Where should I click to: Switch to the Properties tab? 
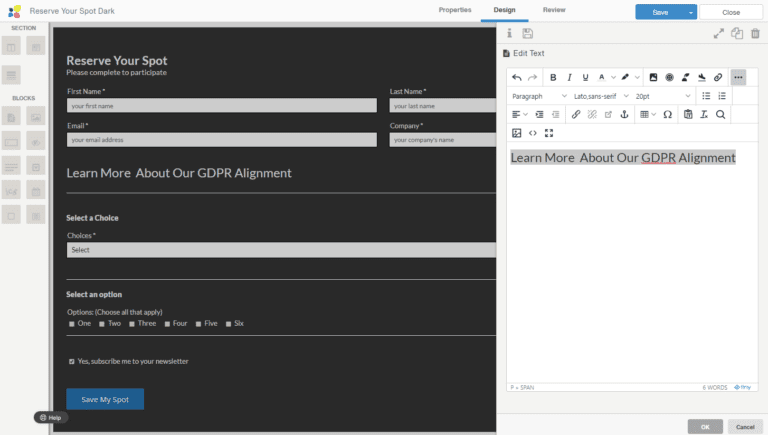pos(455,10)
